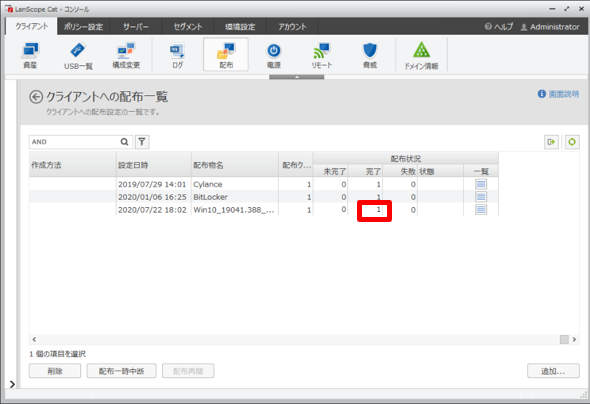Click the 追加... button
The height and width of the screenshot is (404, 590).
click(553, 371)
